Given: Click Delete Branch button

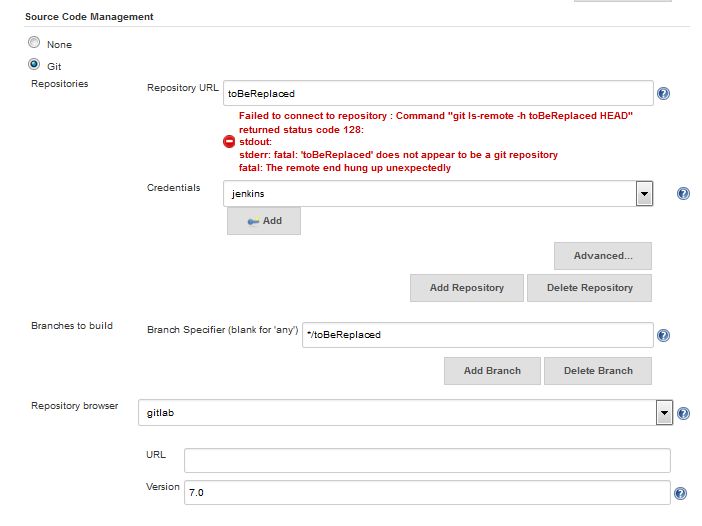Looking at the screenshot, I should click(598, 371).
